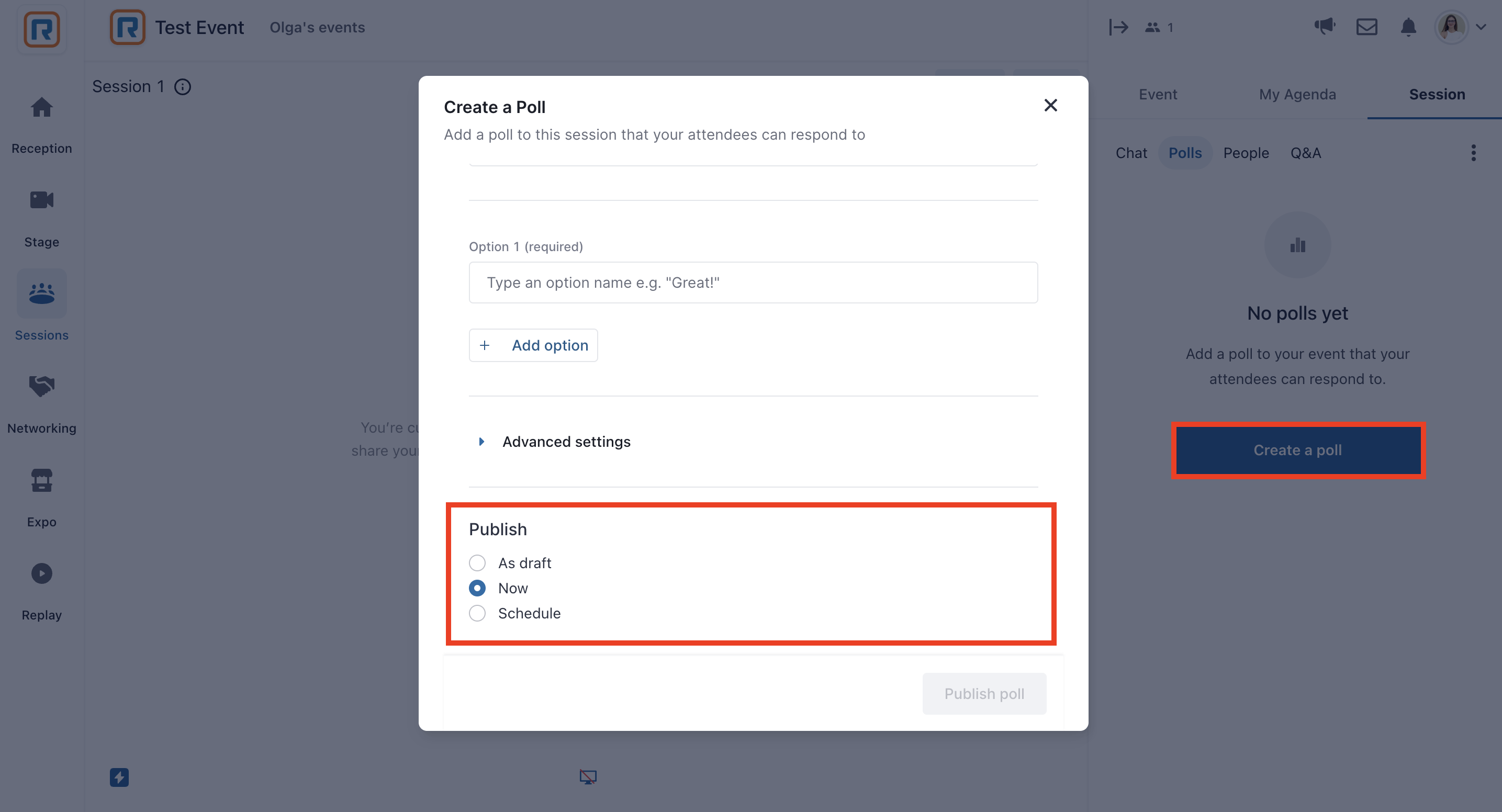The width and height of the screenshot is (1502, 812).
Task: Select the As draft radio button
Action: pyautogui.click(x=477, y=562)
